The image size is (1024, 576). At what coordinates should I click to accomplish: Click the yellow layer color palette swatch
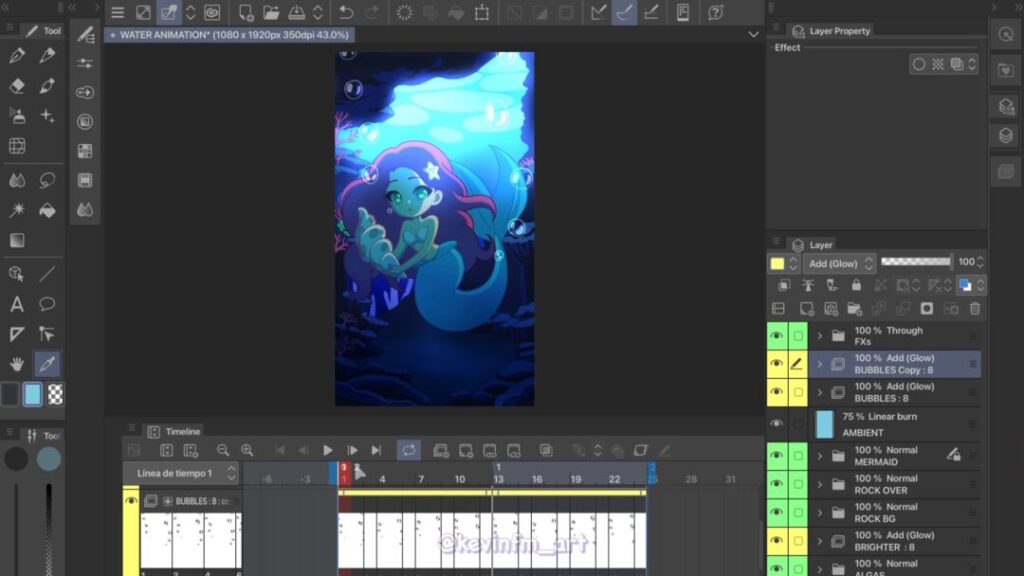[x=777, y=264]
